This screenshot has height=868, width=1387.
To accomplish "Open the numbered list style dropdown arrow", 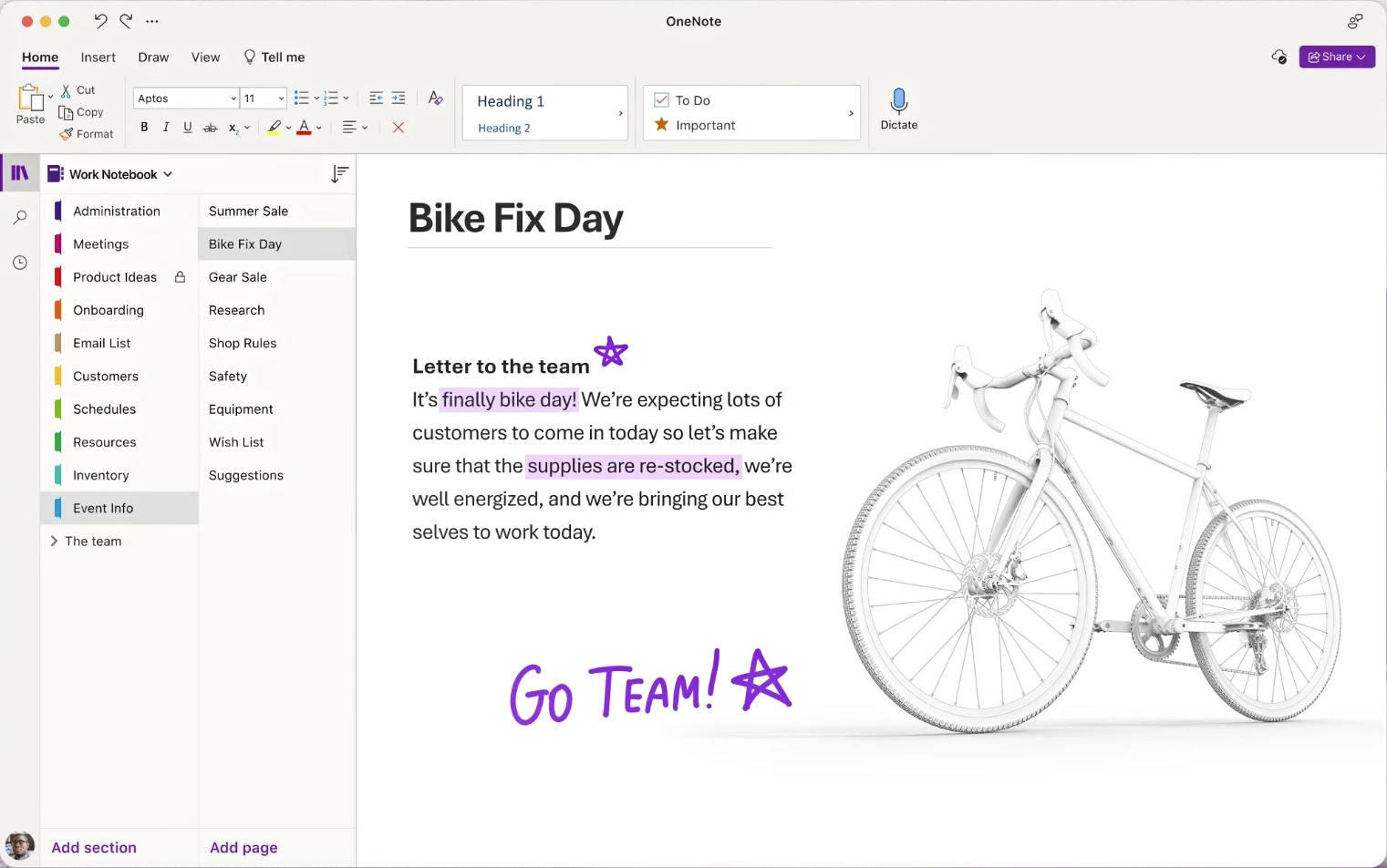I will (347, 98).
